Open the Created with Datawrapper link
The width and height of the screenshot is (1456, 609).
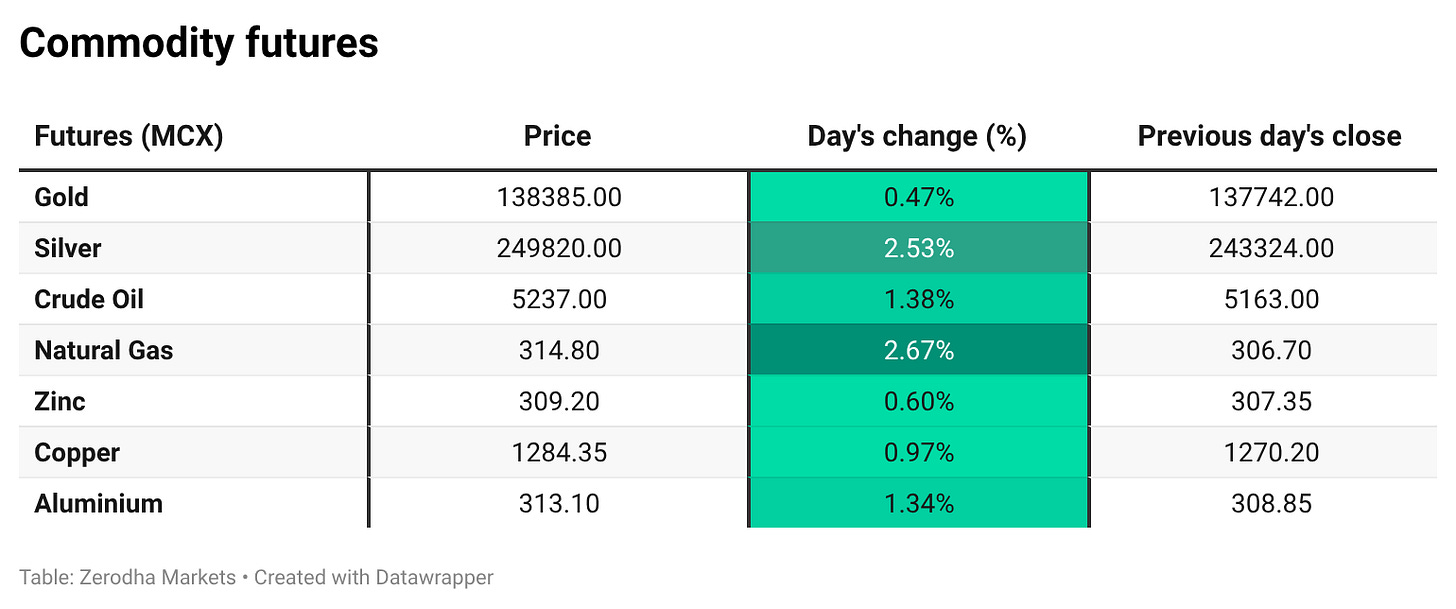[x=373, y=577]
